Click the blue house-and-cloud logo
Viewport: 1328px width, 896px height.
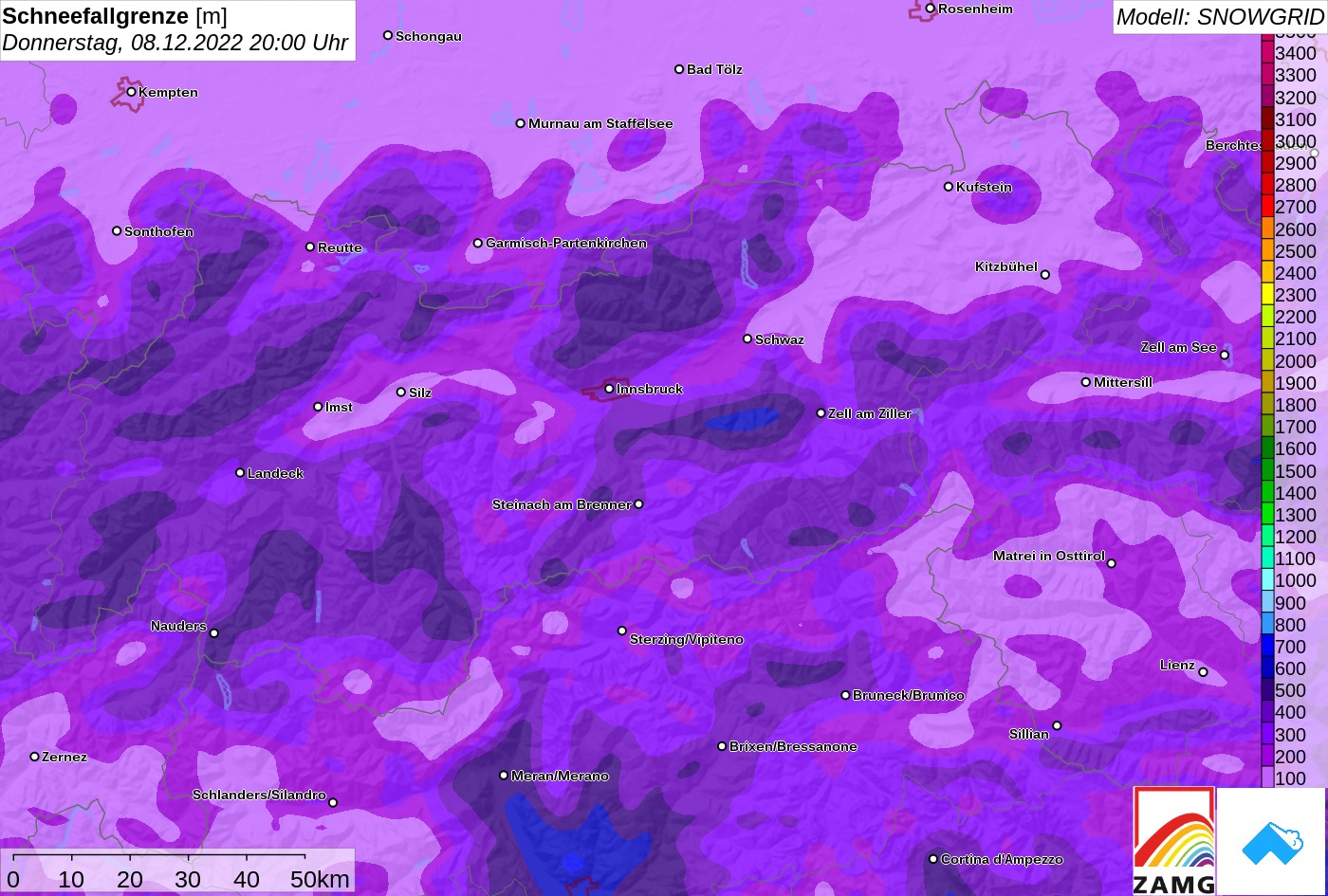(1271, 842)
